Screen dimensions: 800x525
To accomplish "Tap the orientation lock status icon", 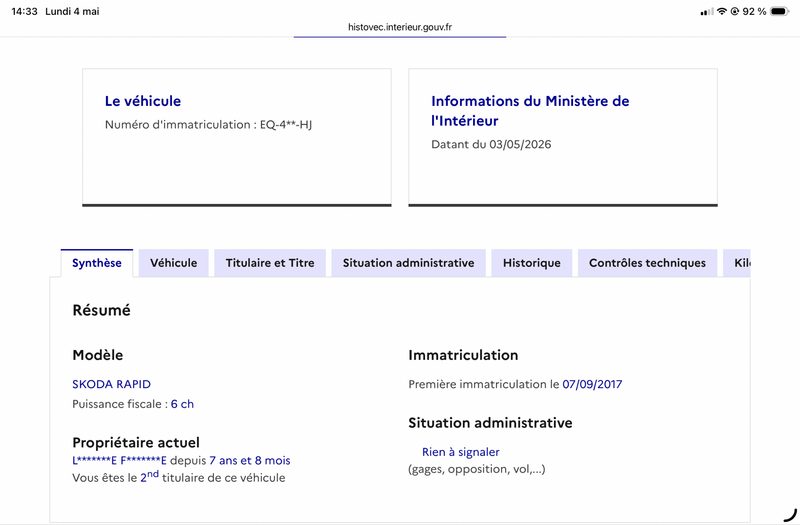I will tap(735, 11).
